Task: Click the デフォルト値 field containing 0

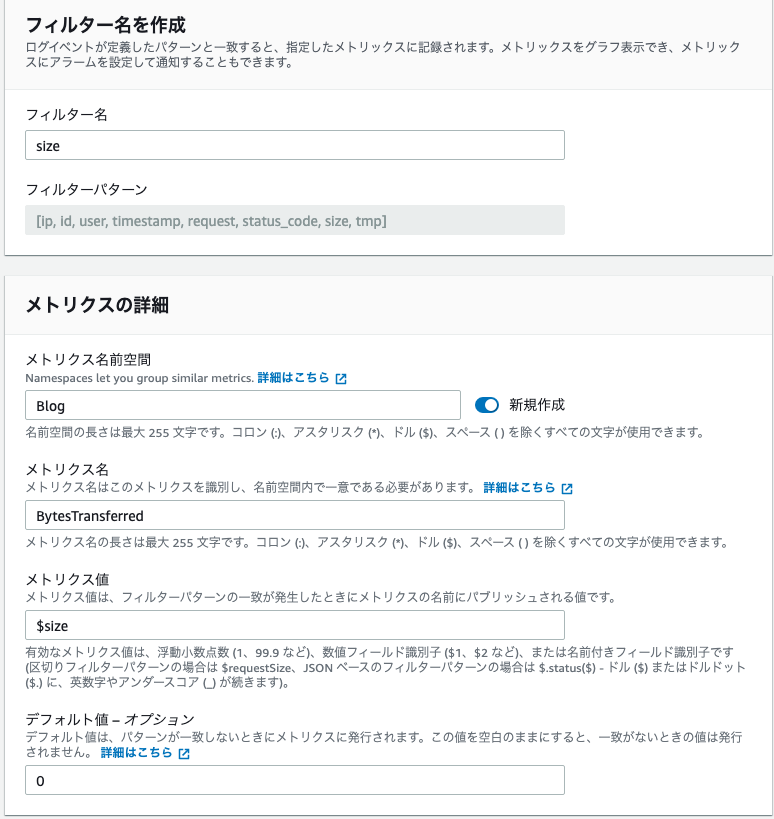Action: [x=295, y=780]
